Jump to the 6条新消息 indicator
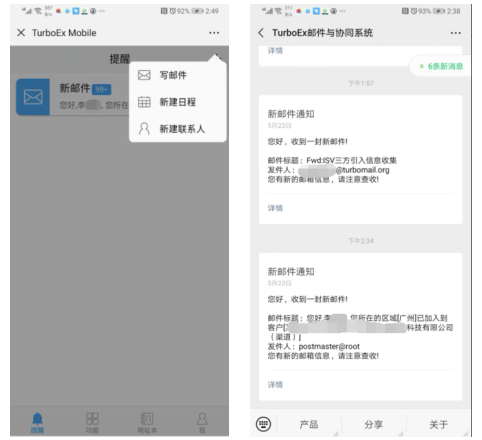 441,66
